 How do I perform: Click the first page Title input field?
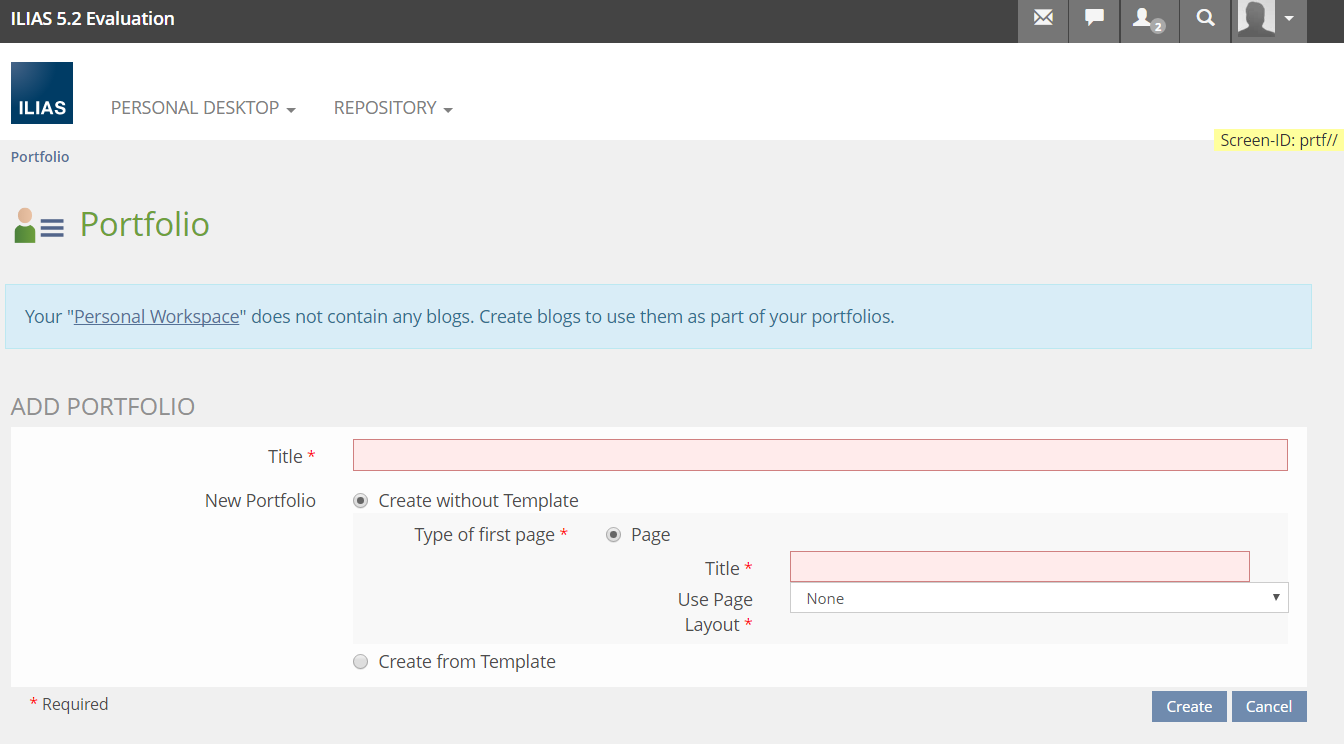coord(1019,567)
